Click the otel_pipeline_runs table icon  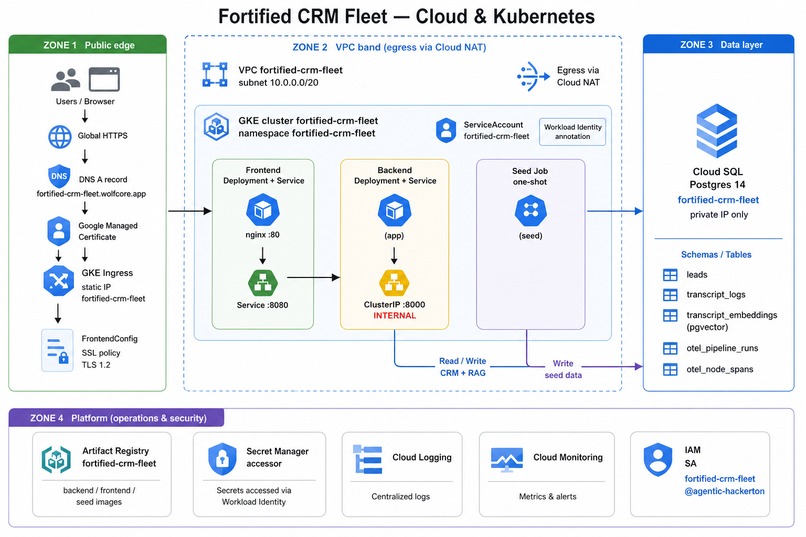(x=670, y=348)
